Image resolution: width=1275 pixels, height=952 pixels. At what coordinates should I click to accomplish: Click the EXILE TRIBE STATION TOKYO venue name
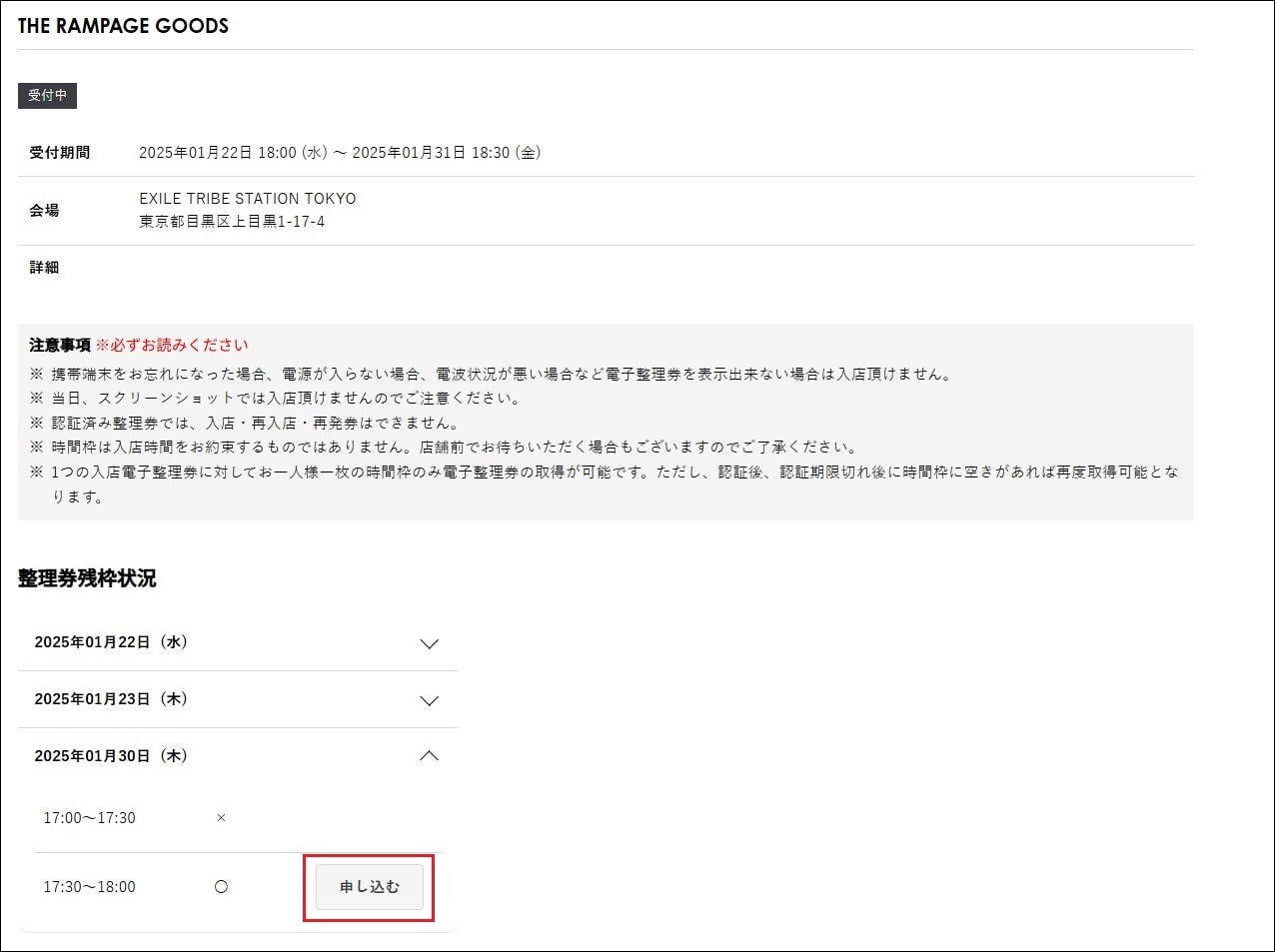point(248,199)
